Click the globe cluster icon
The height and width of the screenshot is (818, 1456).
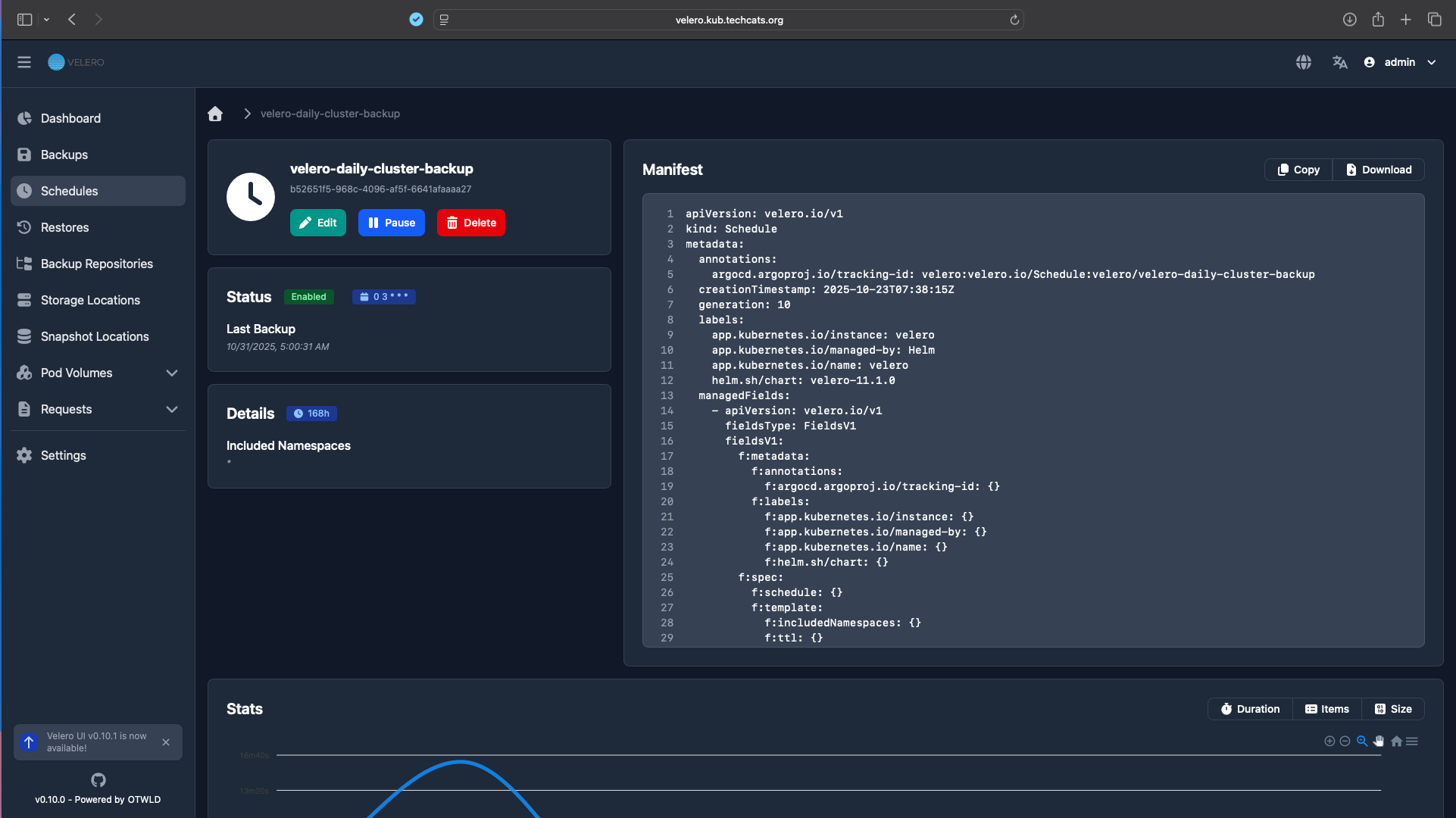[1303, 62]
